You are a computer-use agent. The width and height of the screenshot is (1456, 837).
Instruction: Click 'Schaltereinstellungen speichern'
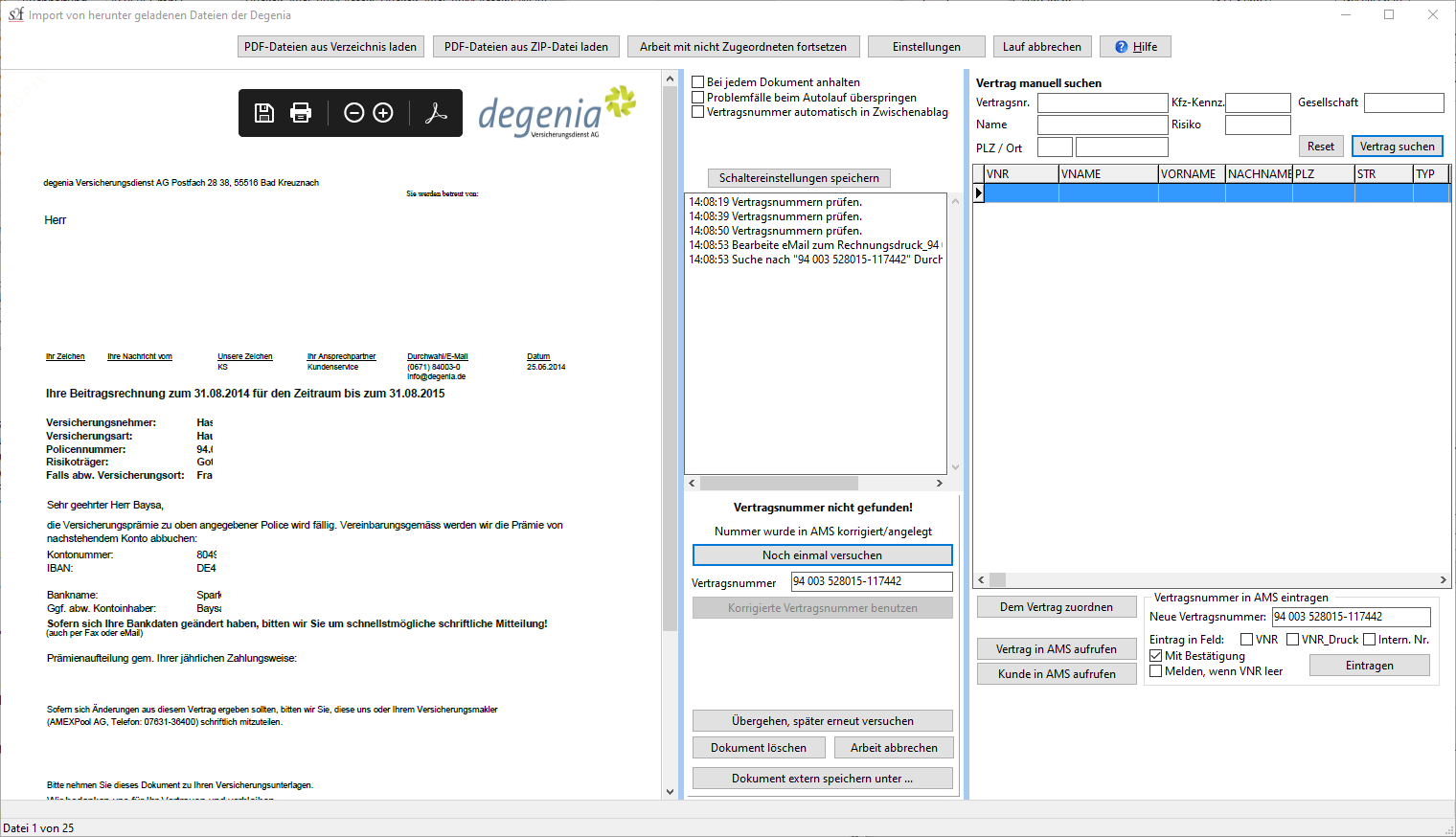point(799,178)
